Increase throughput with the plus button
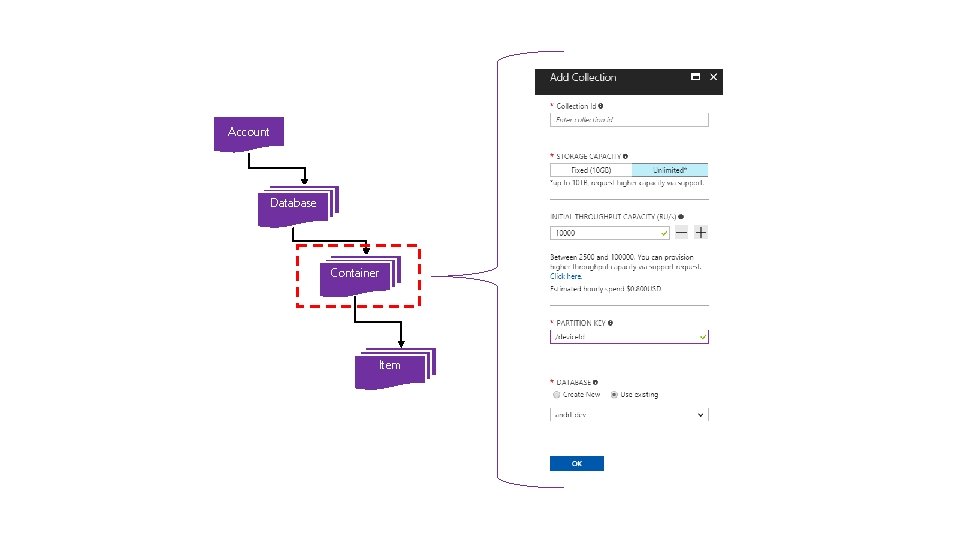 [701, 233]
